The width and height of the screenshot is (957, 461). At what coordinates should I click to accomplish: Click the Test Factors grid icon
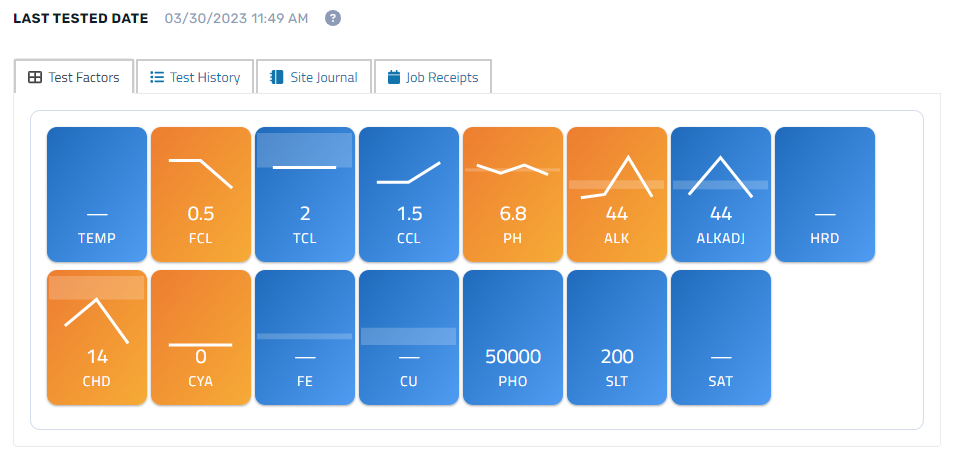coord(35,78)
